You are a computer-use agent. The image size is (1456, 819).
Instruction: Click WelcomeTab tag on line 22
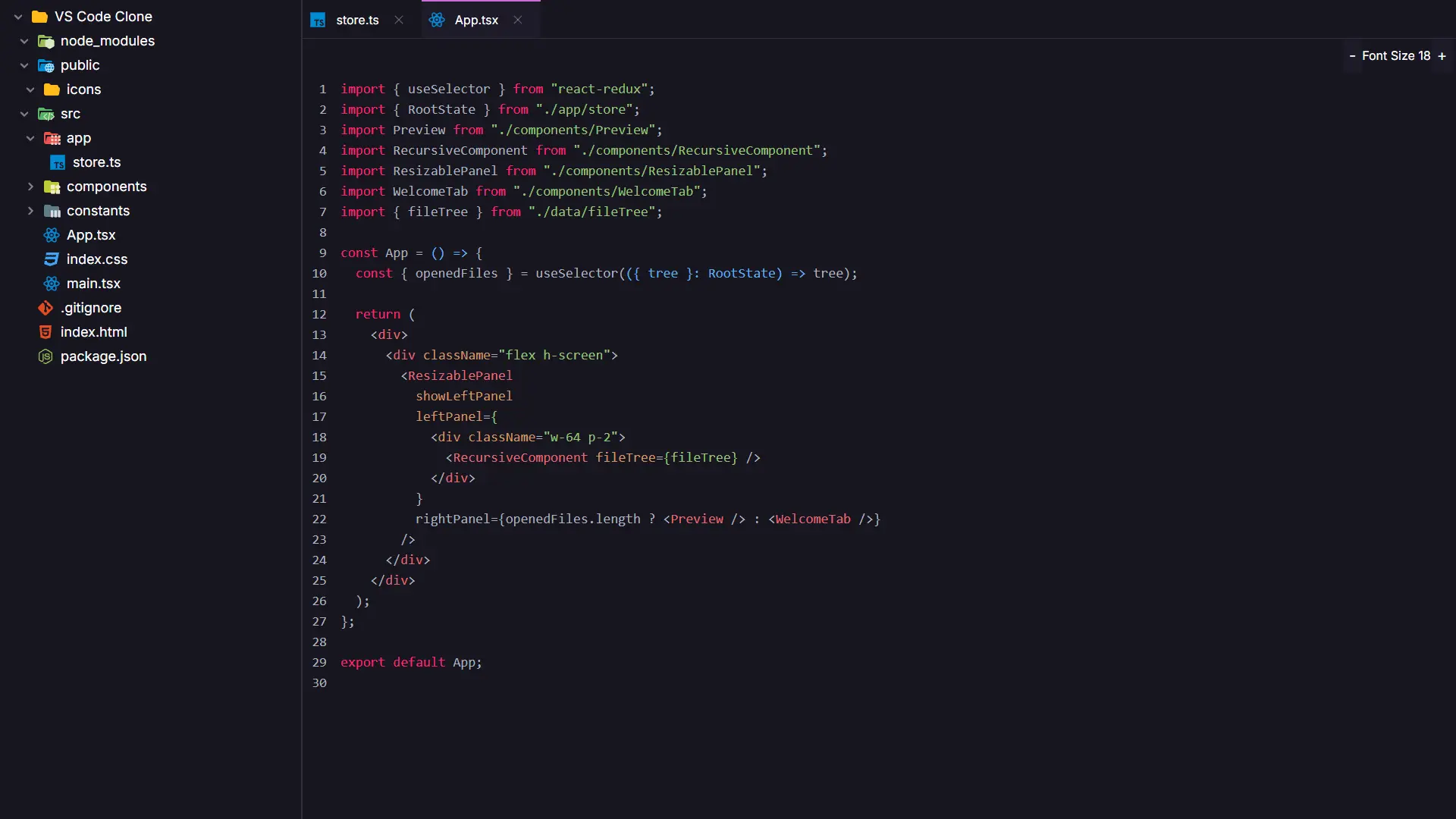813,519
